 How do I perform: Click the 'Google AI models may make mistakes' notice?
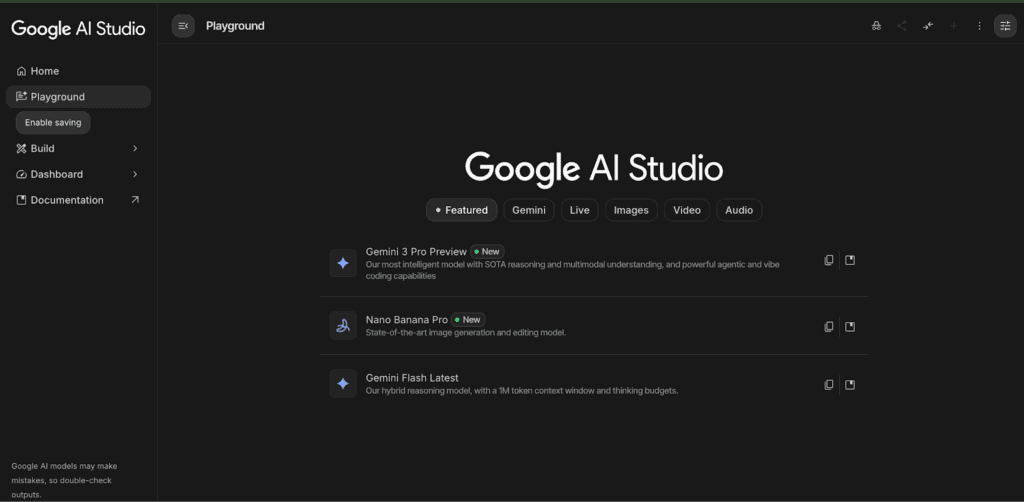64,480
